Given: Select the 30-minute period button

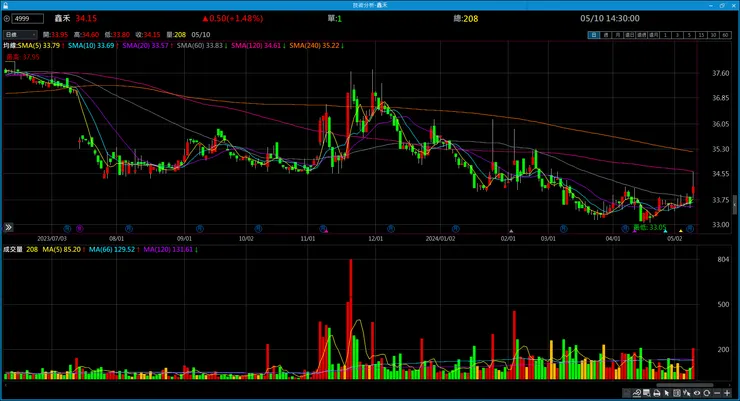Looking at the screenshot, I should [713, 35].
